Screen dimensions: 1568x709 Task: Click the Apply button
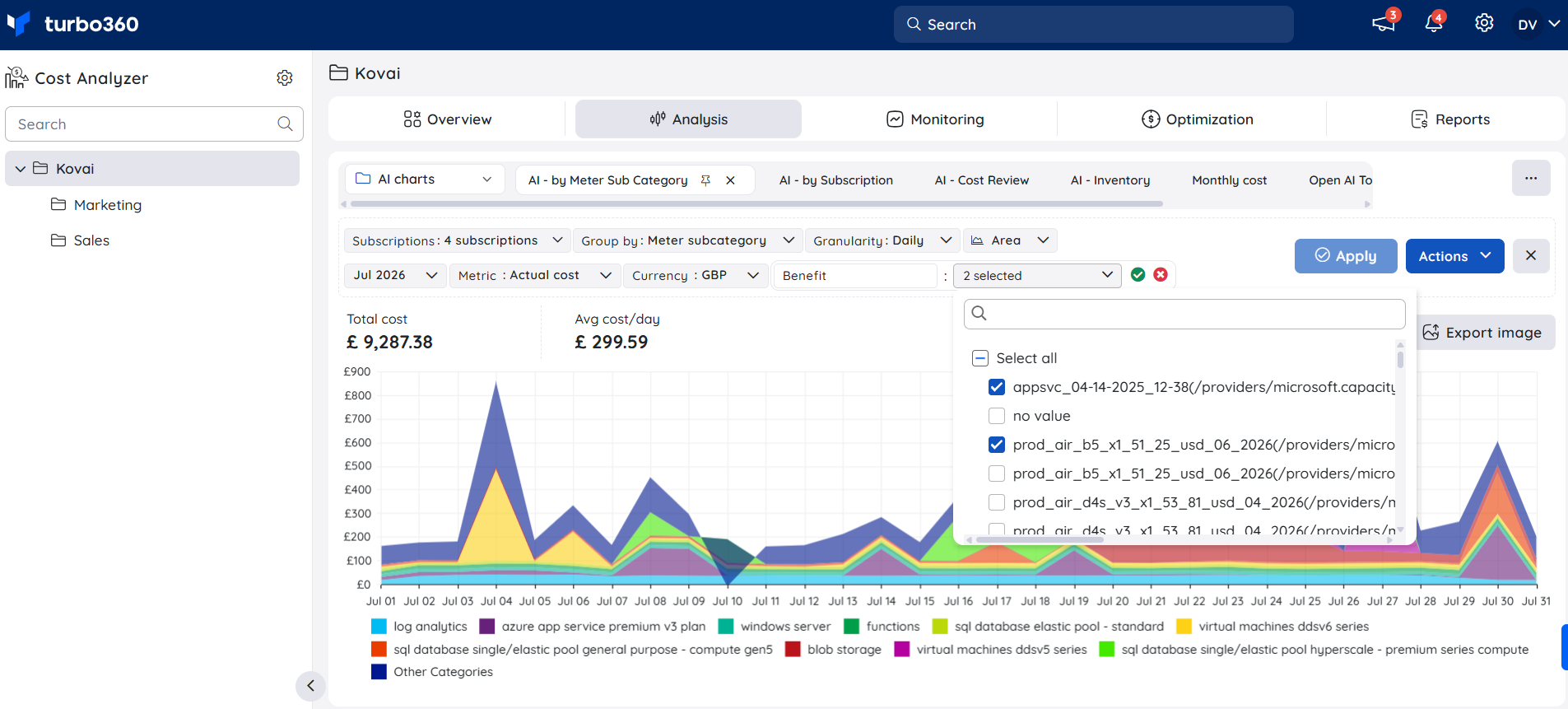click(x=1346, y=256)
